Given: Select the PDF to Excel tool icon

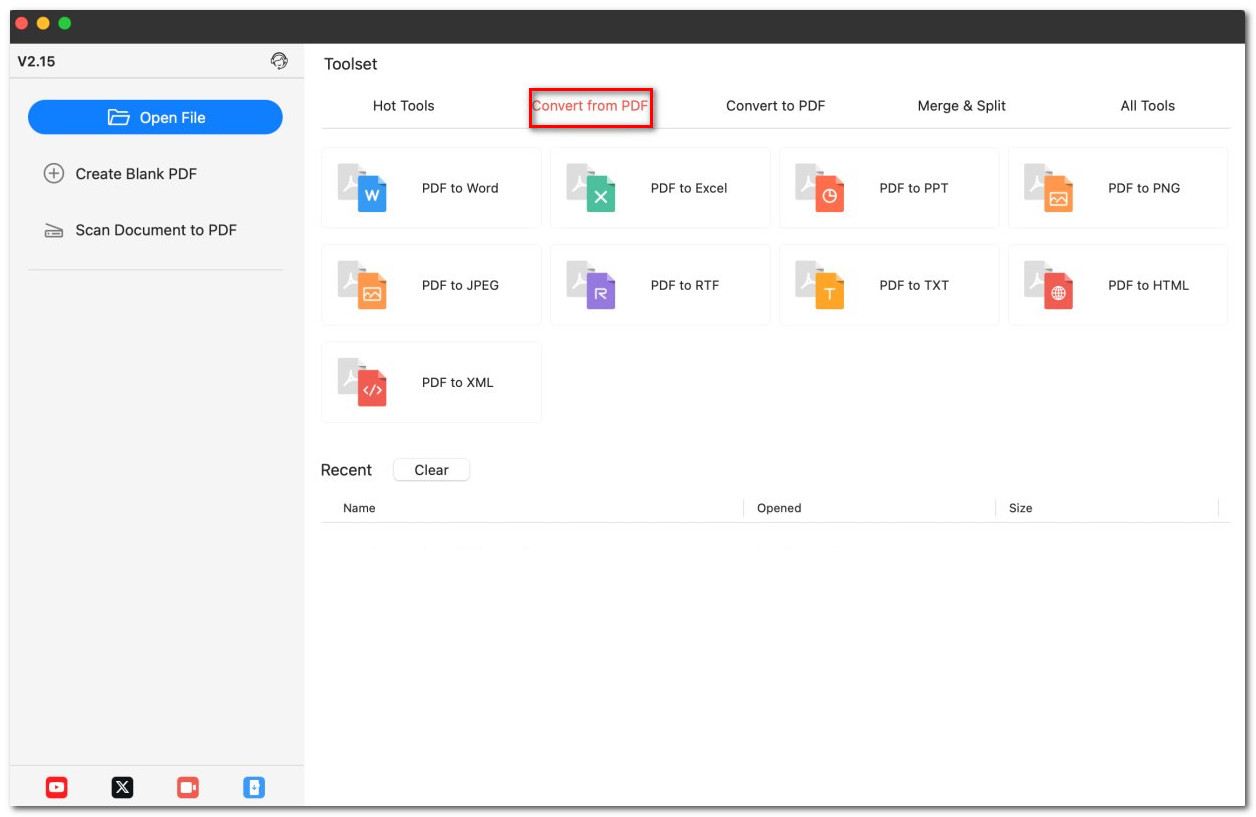Looking at the screenshot, I should [x=591, y=188].
